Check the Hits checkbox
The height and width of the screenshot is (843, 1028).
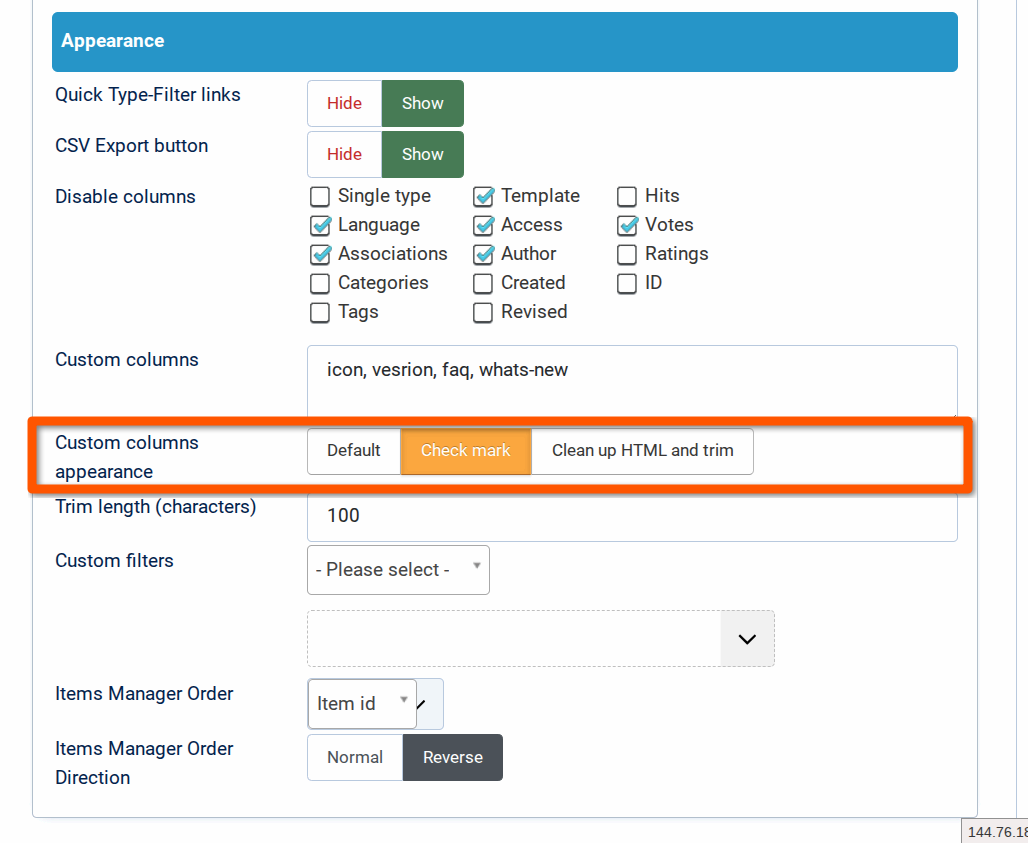click(x=627, y=196)
